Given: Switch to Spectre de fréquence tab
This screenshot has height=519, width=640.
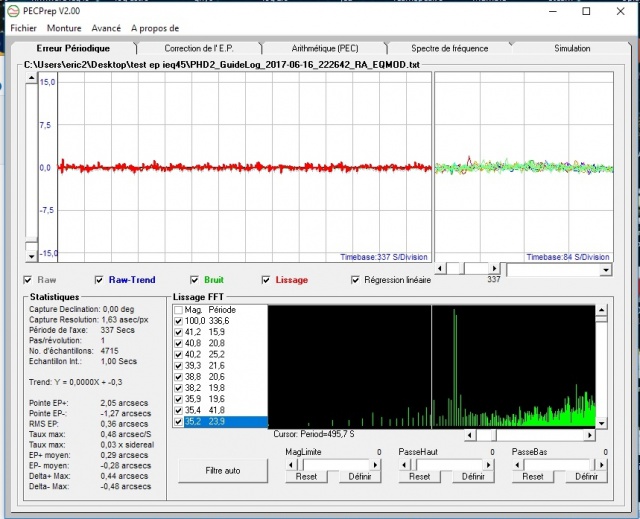Looking at the screenshot, I should tap(449, 48).
